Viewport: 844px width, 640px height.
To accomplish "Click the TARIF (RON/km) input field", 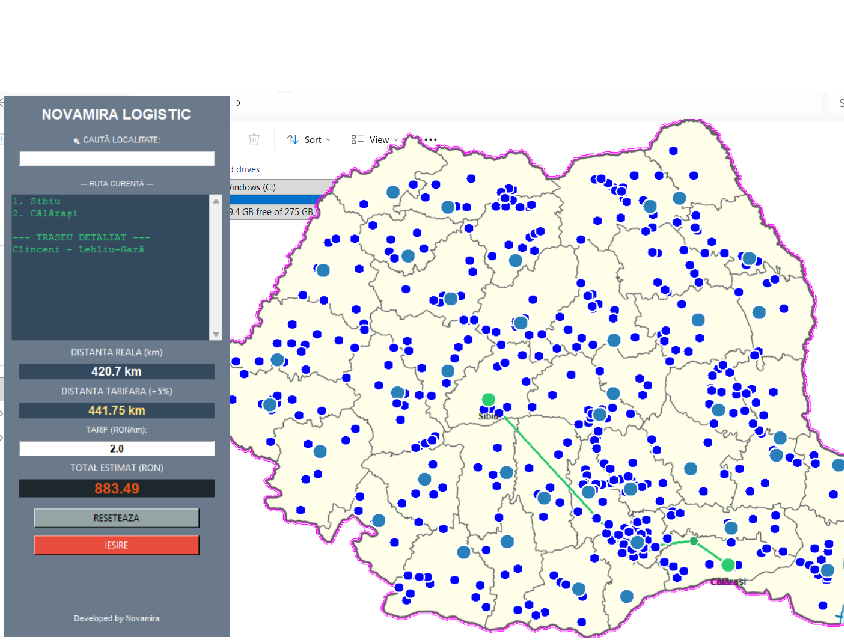I will click(117, 448).
